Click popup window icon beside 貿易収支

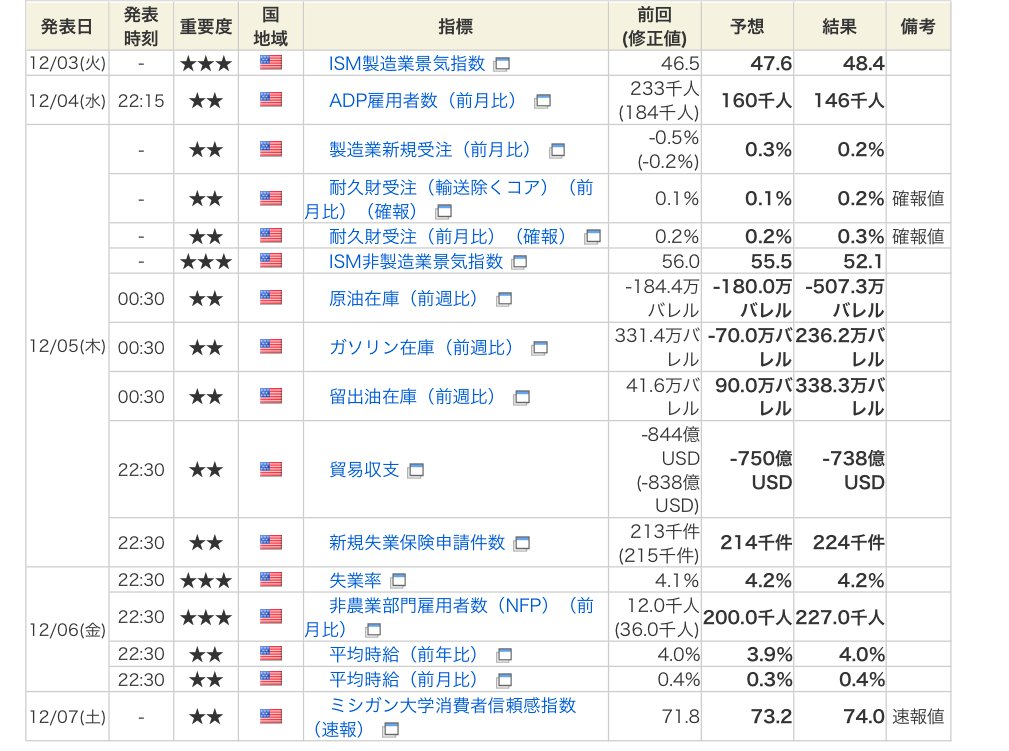tap(416, 470)
